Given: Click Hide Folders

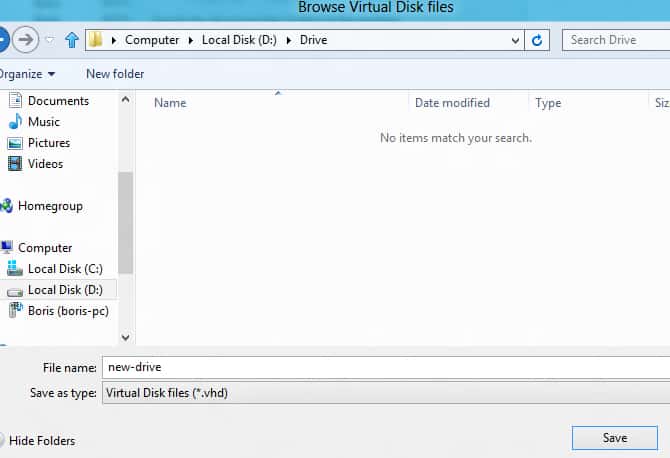Looking at the screenshot, I should [41, 441].
